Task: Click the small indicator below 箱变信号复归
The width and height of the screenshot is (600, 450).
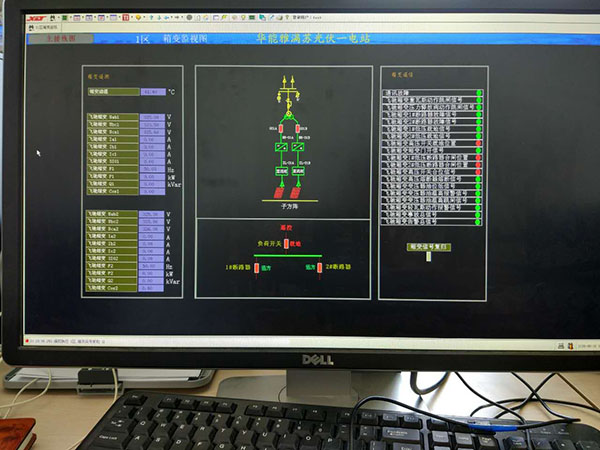Action: (429, 256)
